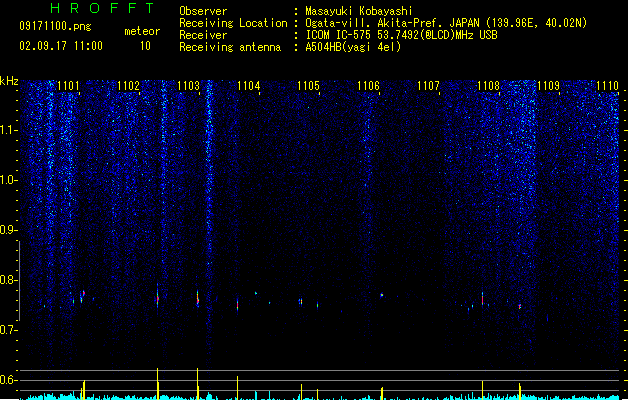Click the 1102 time marker
The height and width of the screenshot is (400, 629).
[128, 86]
